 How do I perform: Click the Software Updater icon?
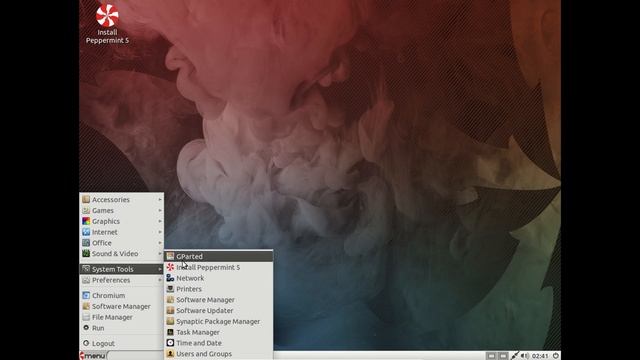click(x=170, y=310)
